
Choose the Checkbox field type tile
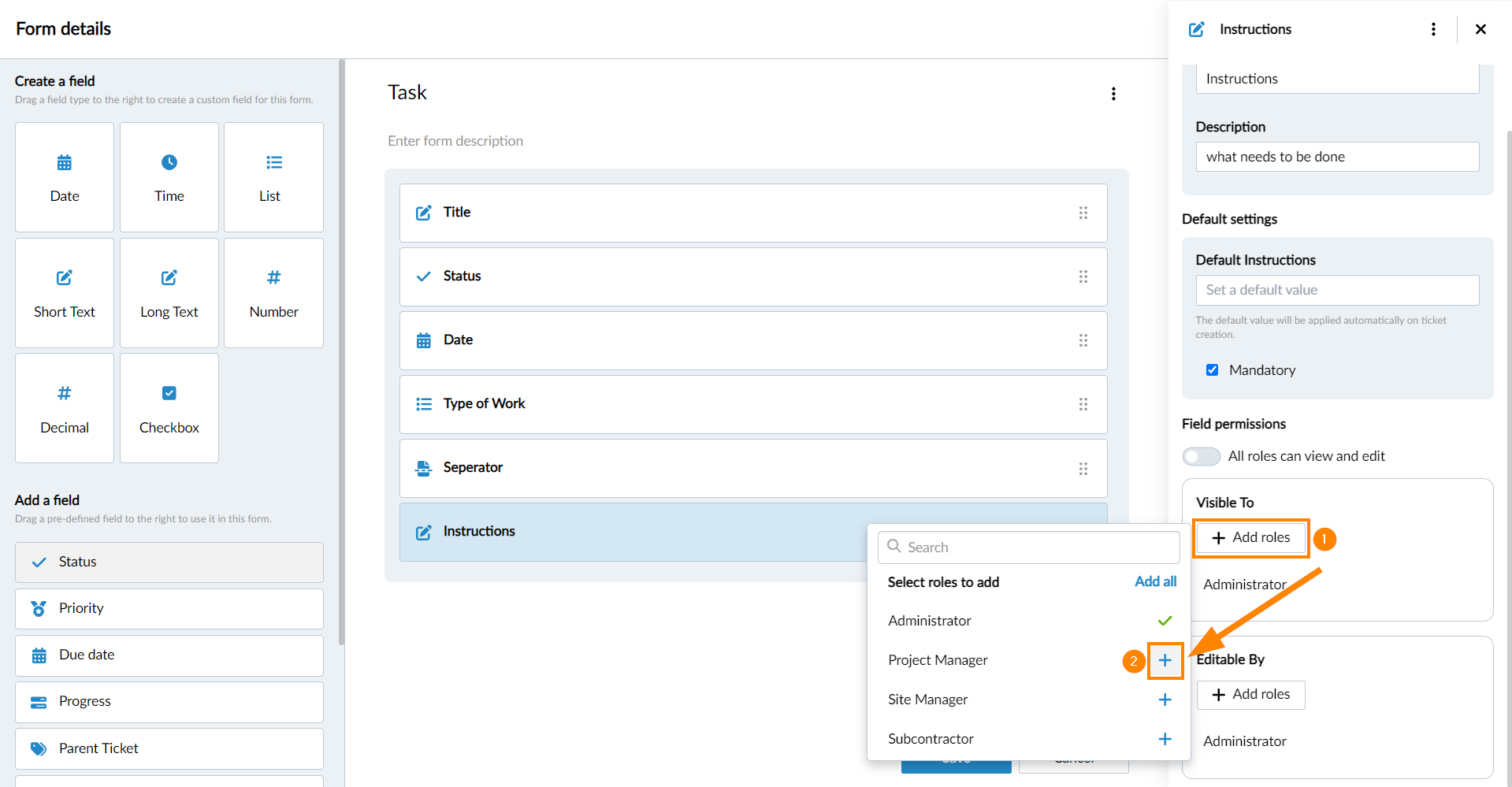(x=169, y=408)
